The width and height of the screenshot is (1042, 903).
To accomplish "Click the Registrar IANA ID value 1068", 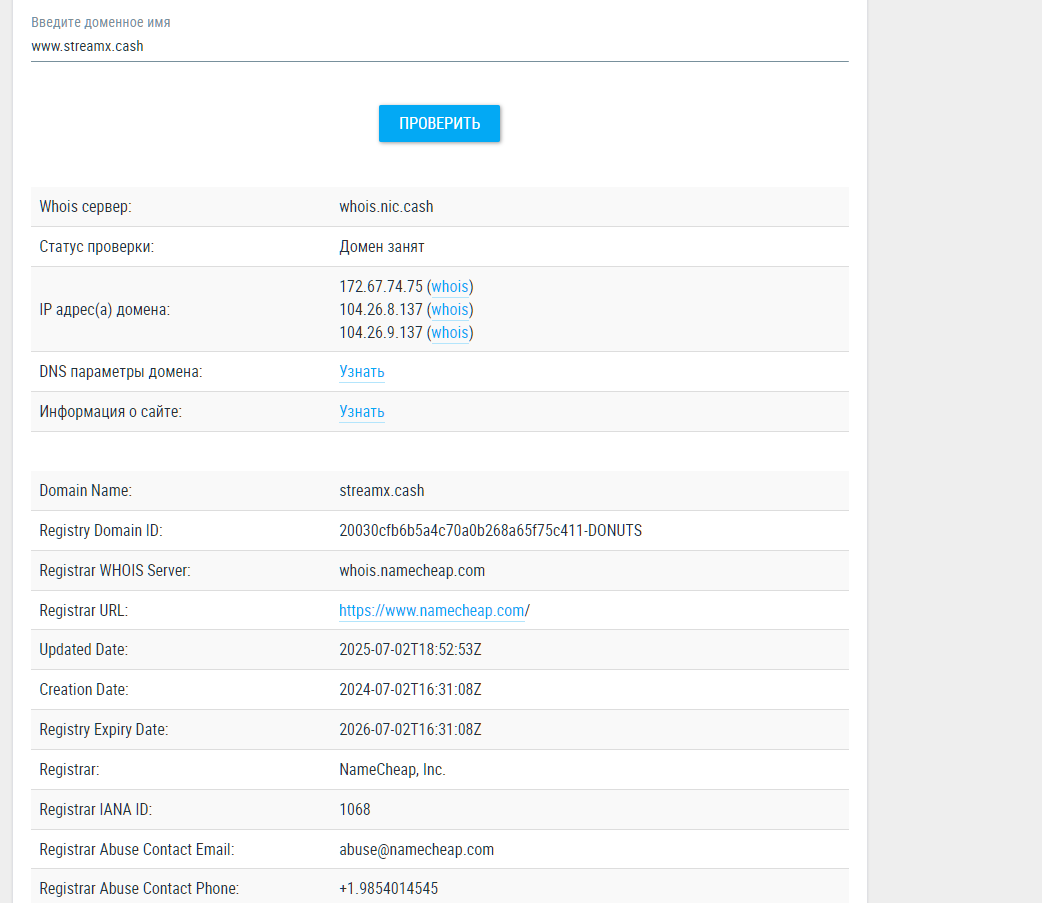I will pyautogui.click(x=355, y=810).
